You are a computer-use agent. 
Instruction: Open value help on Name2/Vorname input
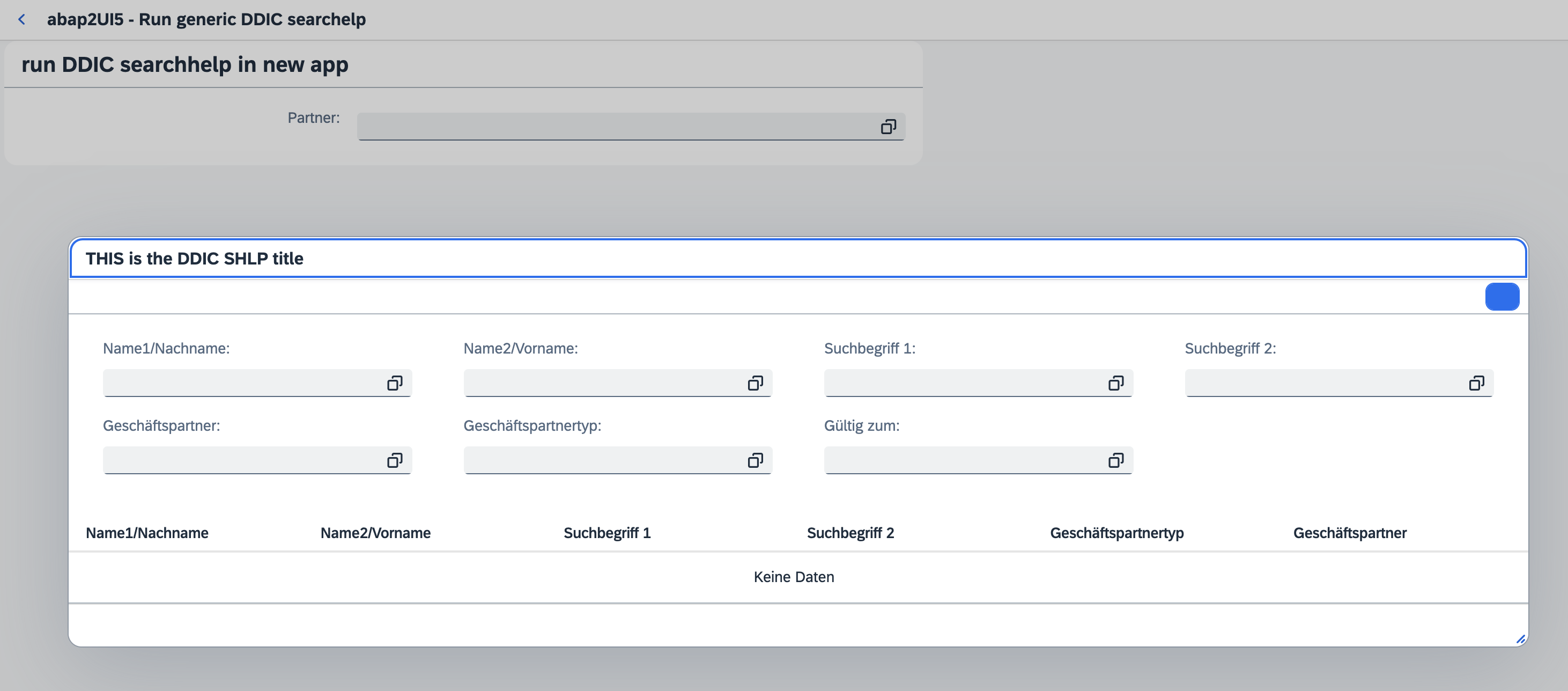point(756,383)
